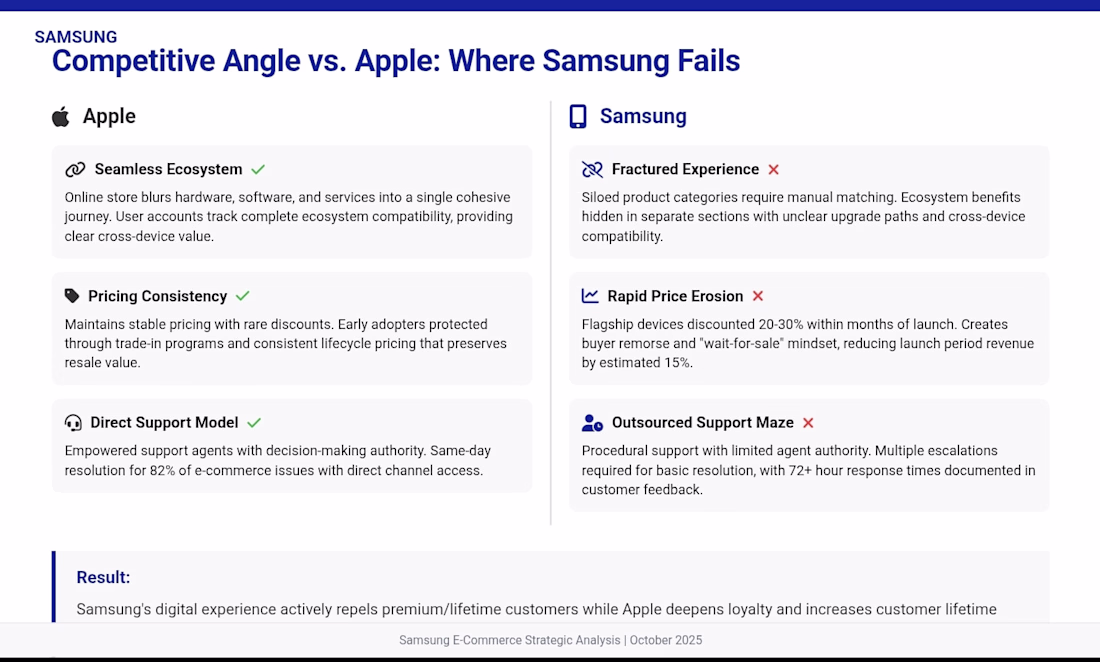
Task: Click the chain link icon beside Seamless Ecosystem
Action: click(x=75, y=170)
